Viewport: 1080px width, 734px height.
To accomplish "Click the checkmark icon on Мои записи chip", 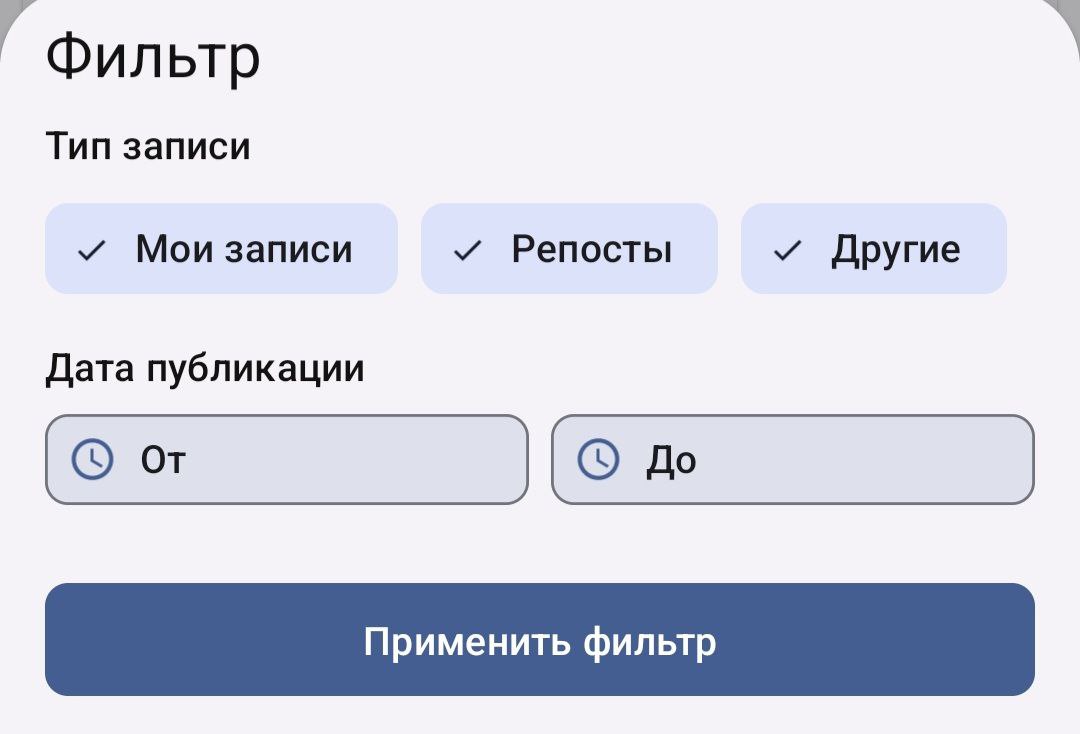I will pyautogui.click(x=92, y=250).
